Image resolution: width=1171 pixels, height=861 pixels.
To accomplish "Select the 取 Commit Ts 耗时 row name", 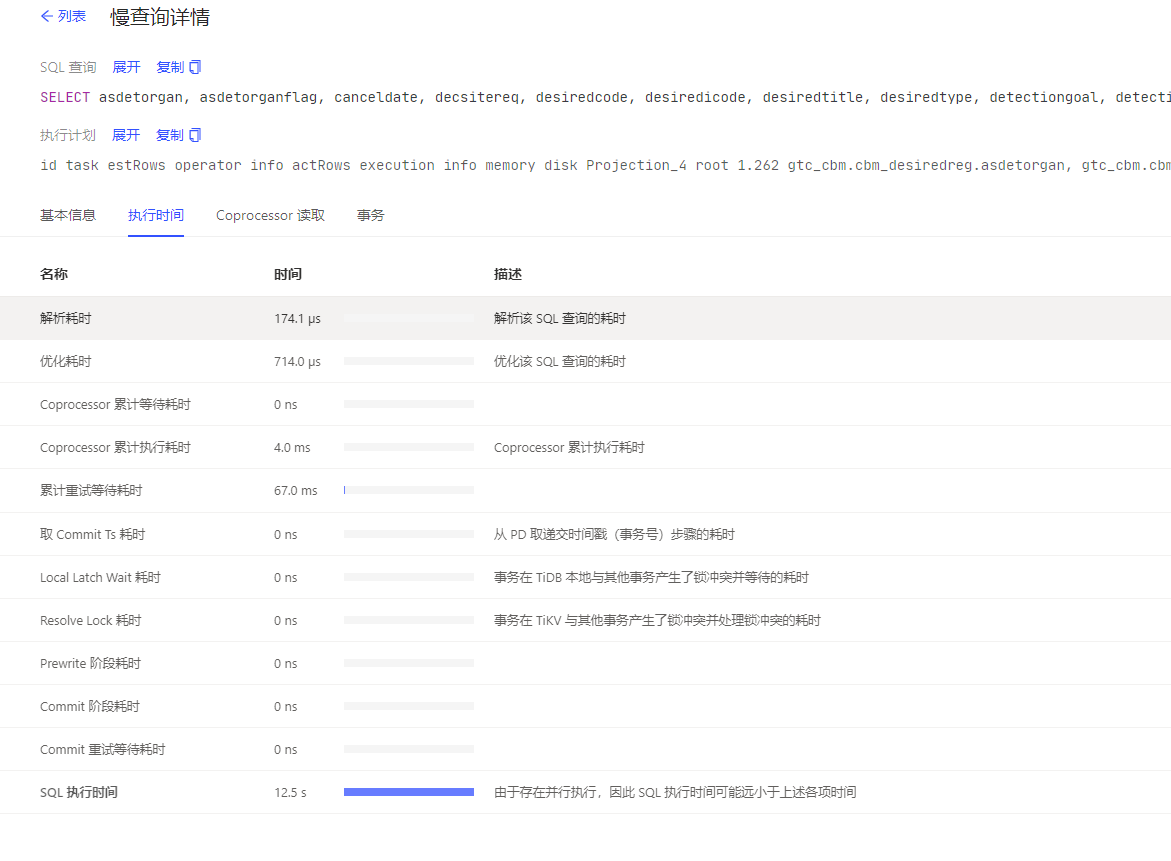I will [93, 534].
